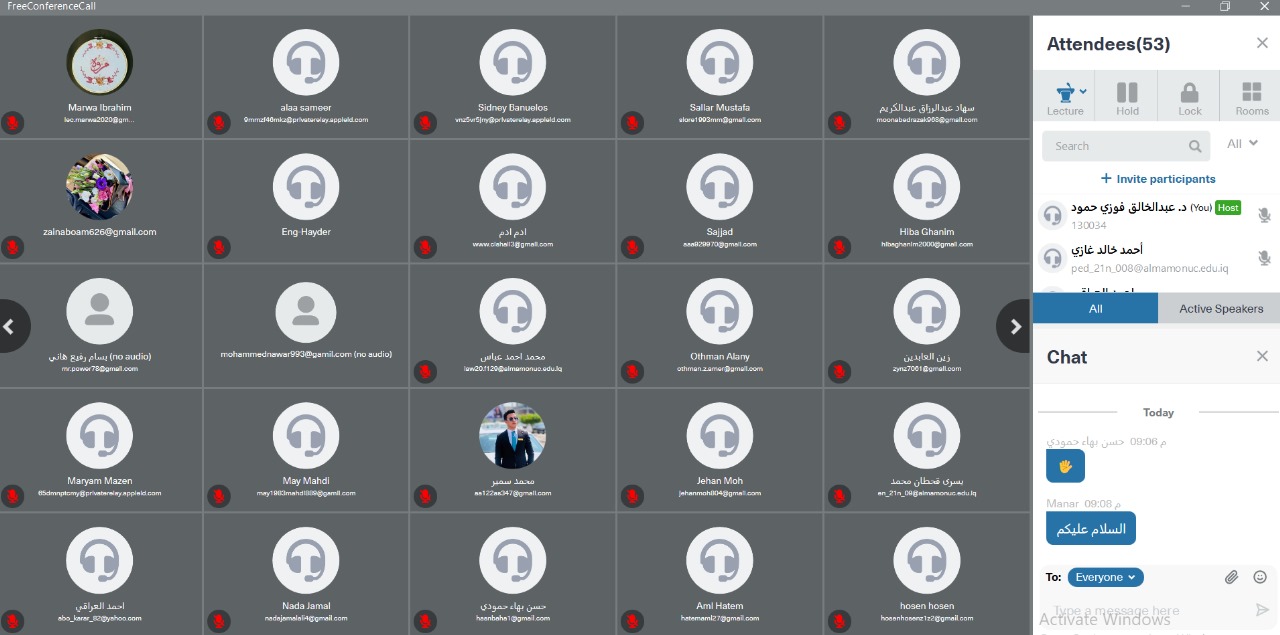
Task: Click the send message arrow icon
Action: tap(1262, 610)
